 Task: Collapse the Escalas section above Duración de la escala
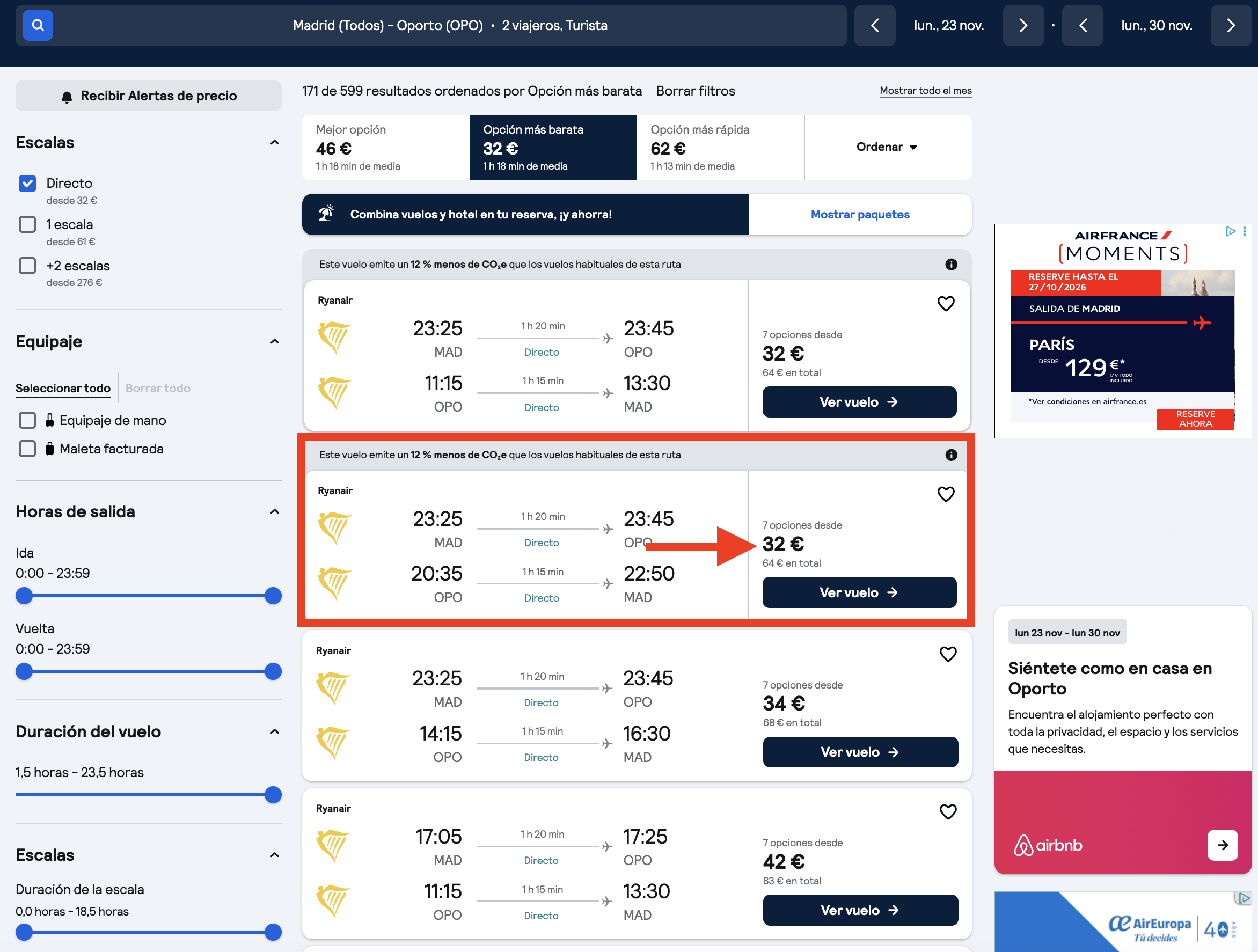pos(275,855)
